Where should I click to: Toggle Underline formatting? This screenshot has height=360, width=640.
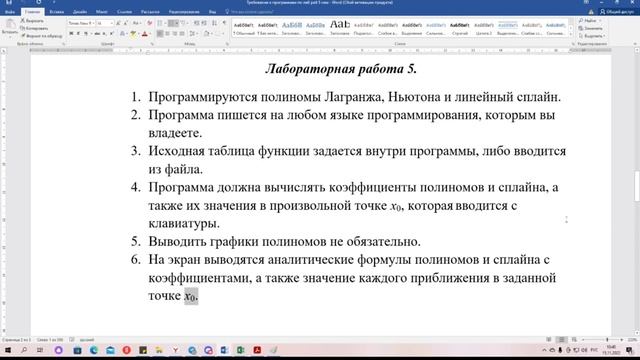click(x=86, y=34)
